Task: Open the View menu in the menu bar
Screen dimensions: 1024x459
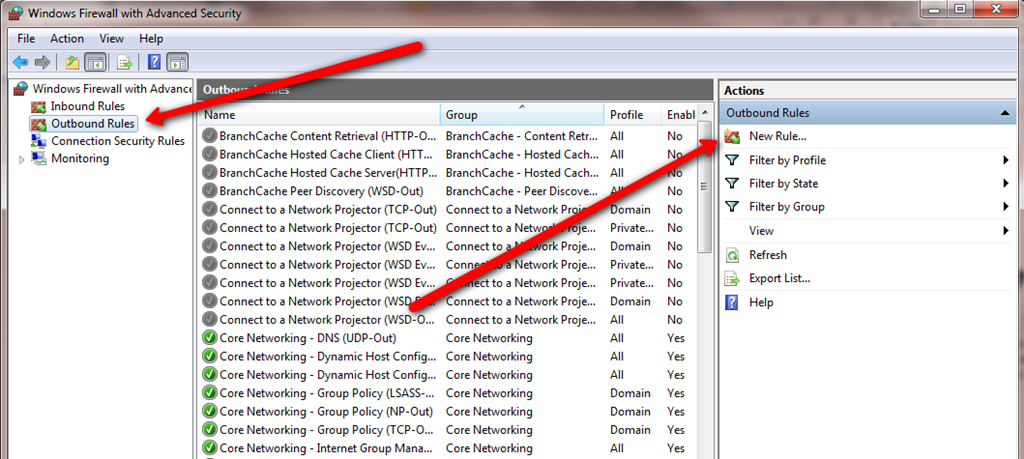Action: click(112, 39)
